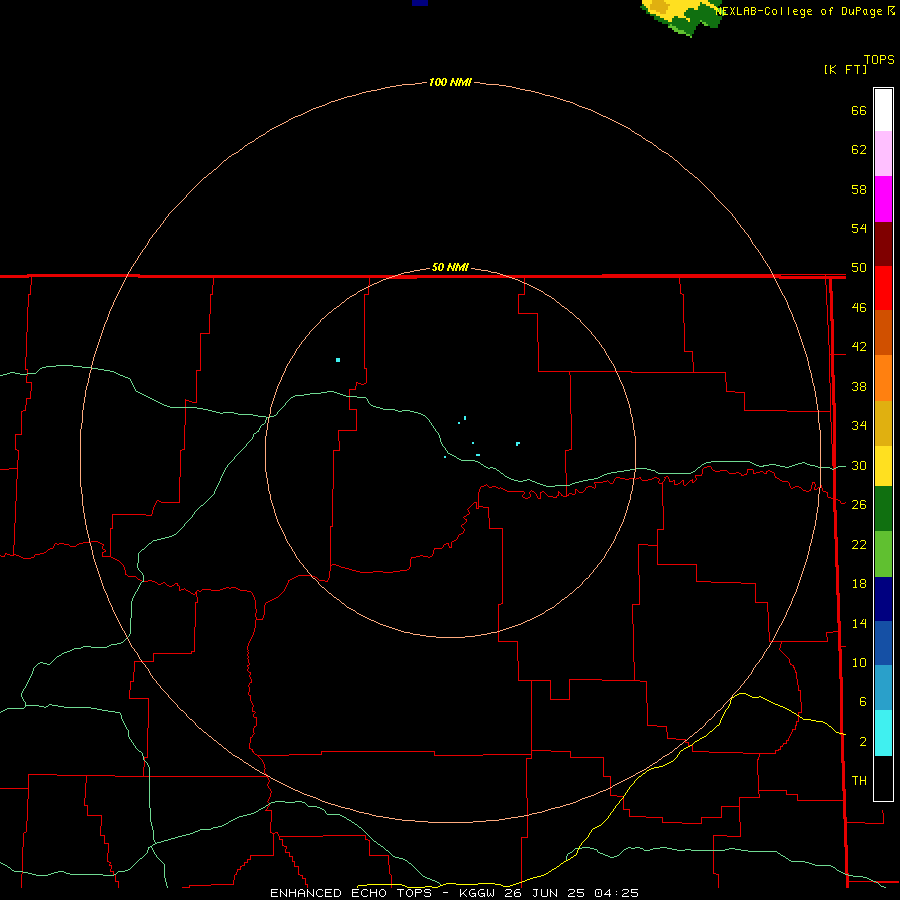The height and width of the screenshot is (900, 900).
Task: Click the navy blue legend swatch
Action: [x=883, y=599]
